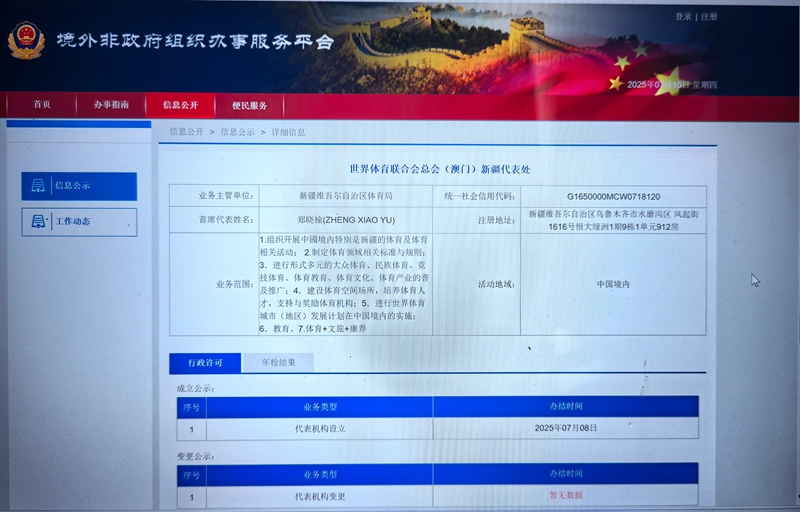
Task: Open the 首页 menu item
Action: [42, 105]
